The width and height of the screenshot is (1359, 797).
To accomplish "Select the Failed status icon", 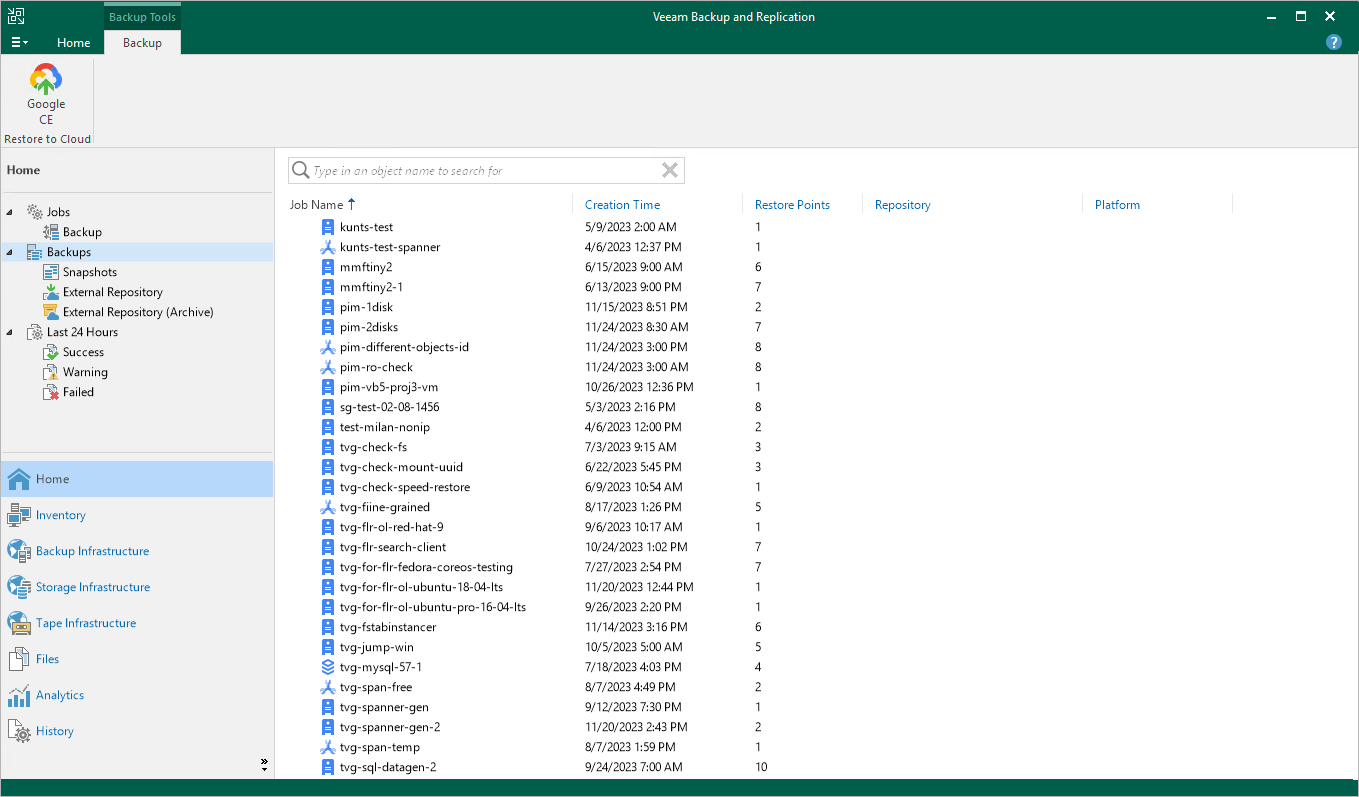I will (x=52, y=392).
